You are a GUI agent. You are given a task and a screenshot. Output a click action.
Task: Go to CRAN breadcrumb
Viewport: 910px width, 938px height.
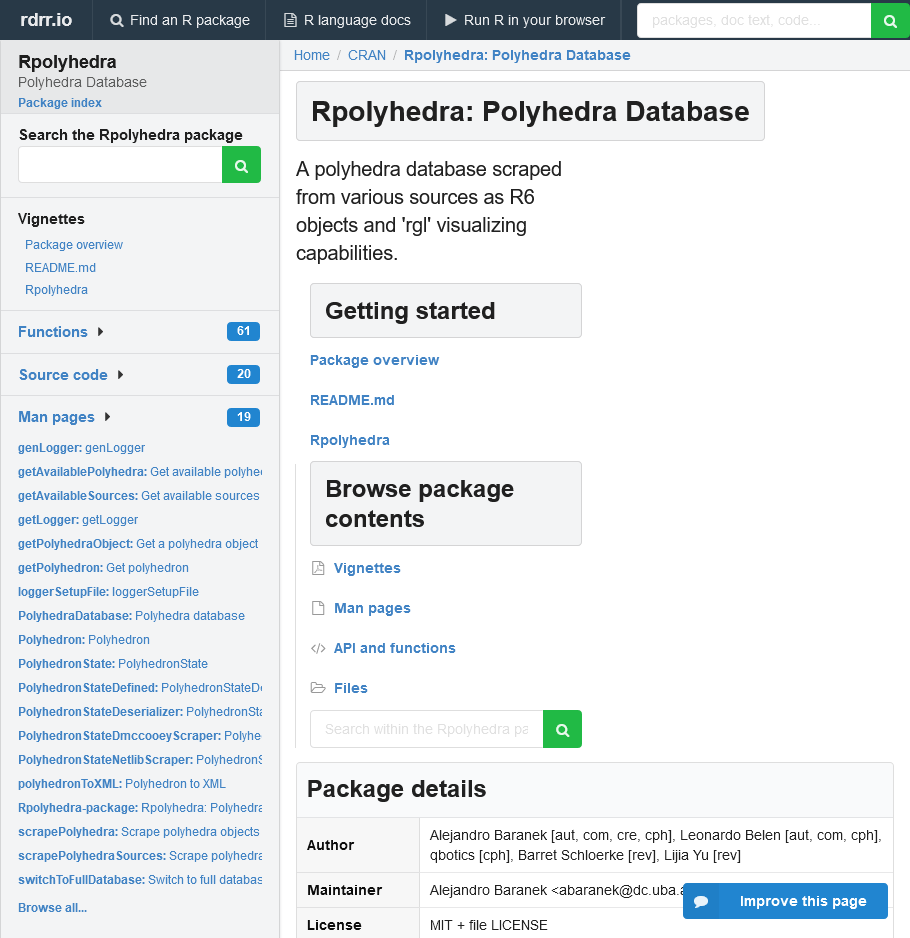pos(367,55)
